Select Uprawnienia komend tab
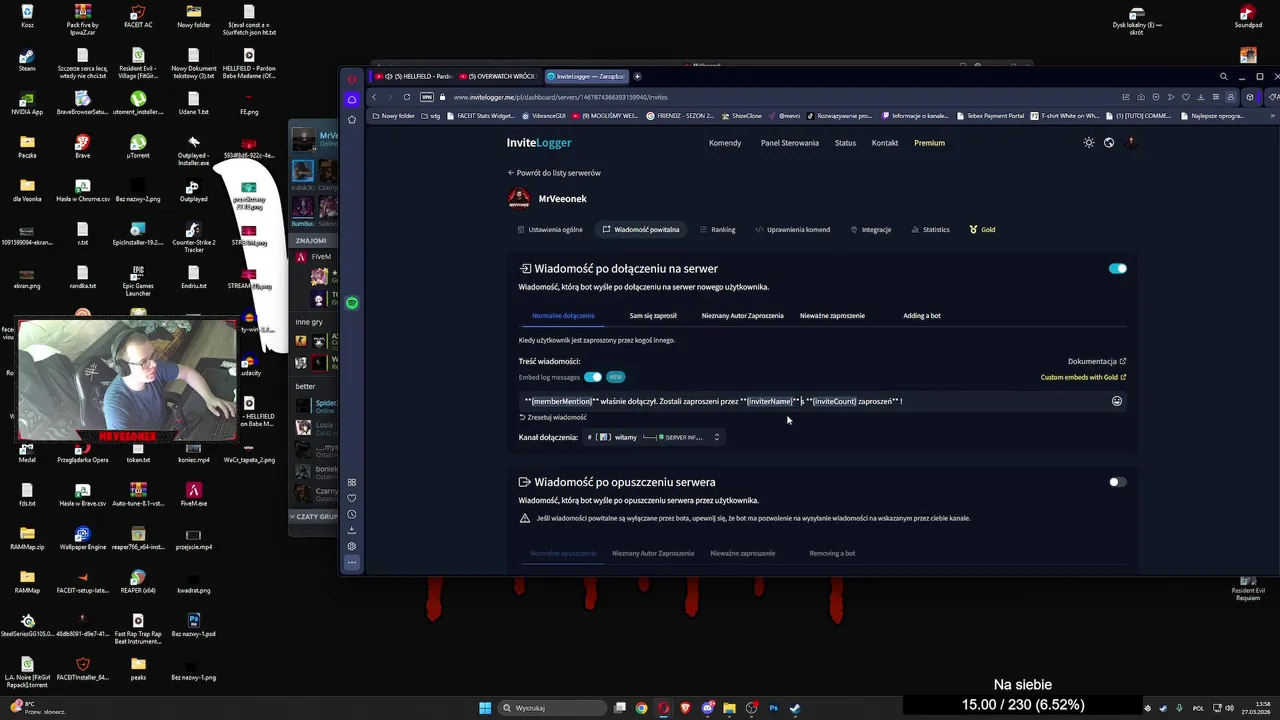The width and height of the screenshot is (1280, 720). (x=793, y=230)
